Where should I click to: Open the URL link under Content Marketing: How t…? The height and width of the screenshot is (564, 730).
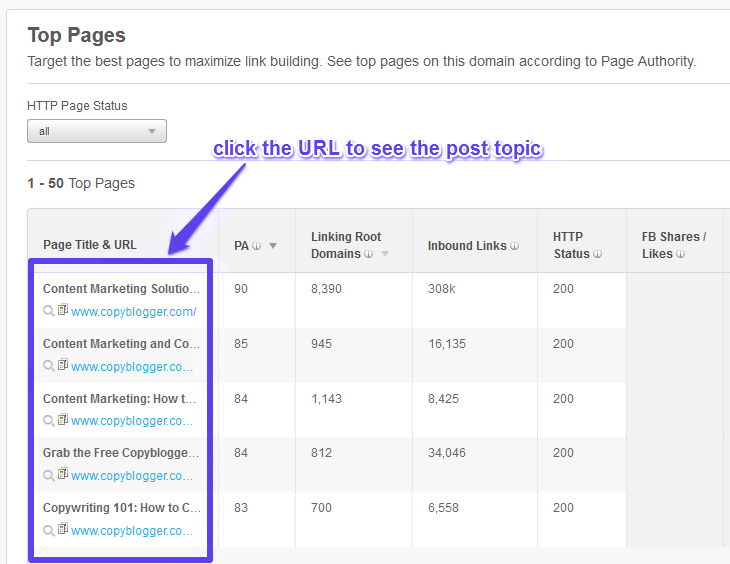click(x=132, y=421)
